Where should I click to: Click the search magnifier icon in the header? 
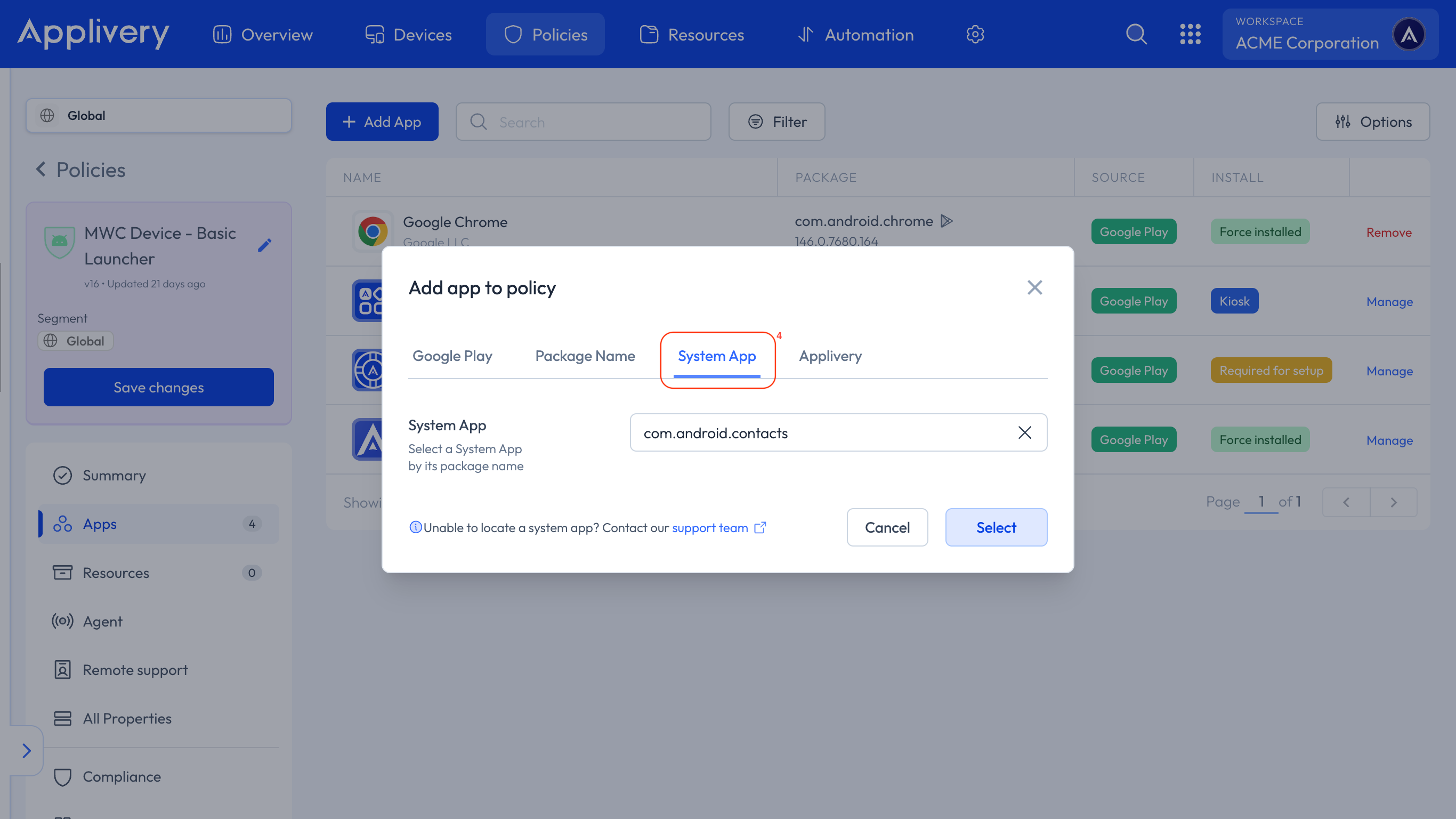tap(1136, 34)
